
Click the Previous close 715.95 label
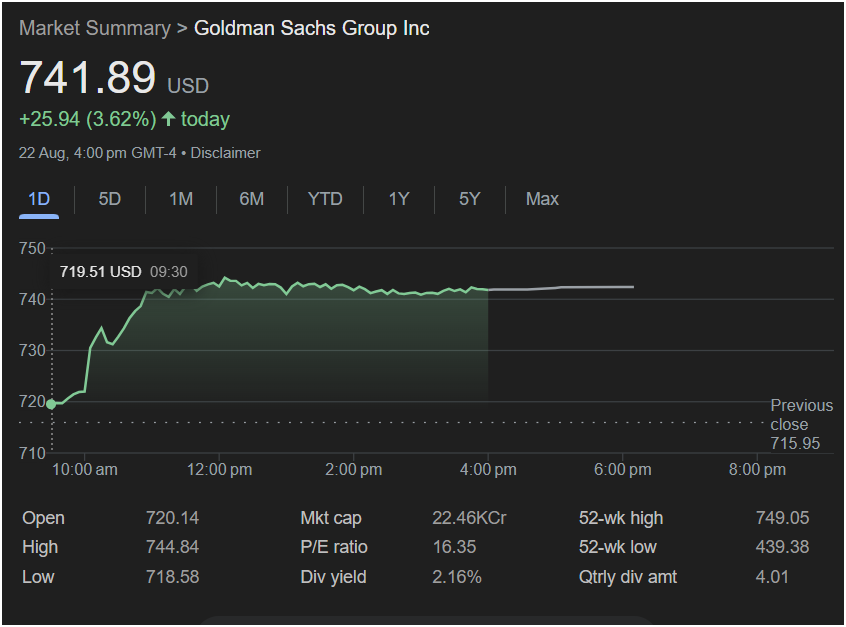click(801, 424)
